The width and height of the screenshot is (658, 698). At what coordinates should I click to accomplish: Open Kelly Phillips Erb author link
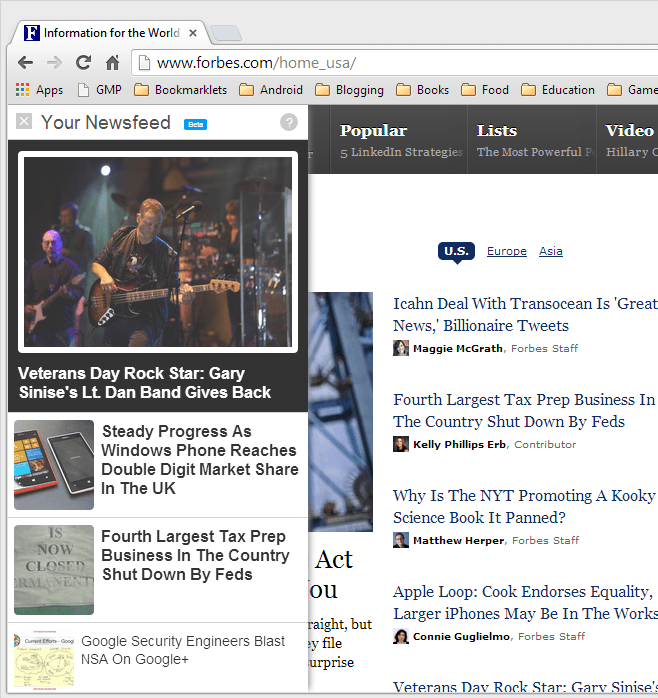(459, 444)
